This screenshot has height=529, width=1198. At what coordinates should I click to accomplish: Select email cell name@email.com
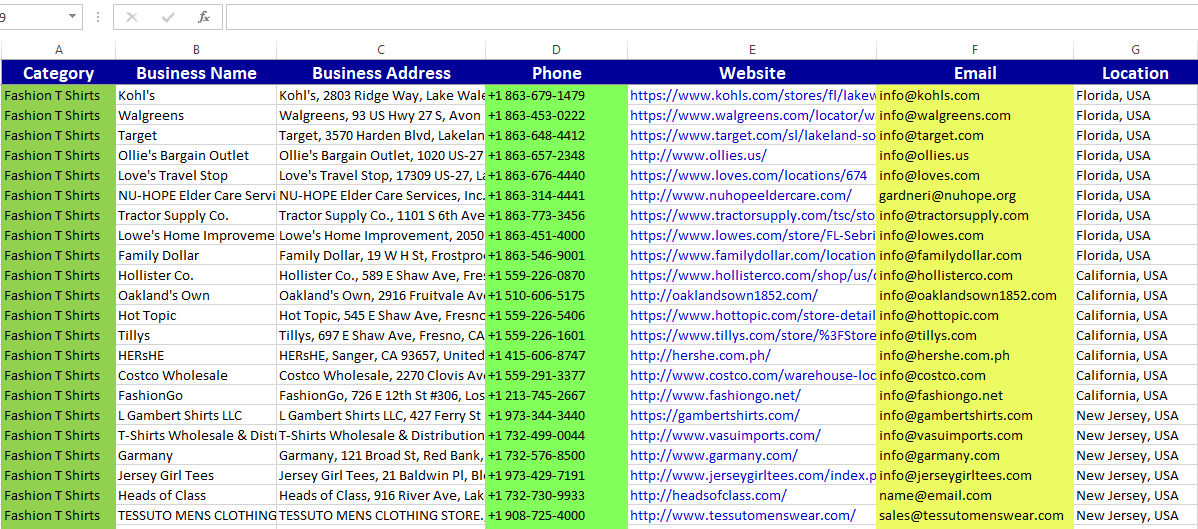tap(975, 495)
